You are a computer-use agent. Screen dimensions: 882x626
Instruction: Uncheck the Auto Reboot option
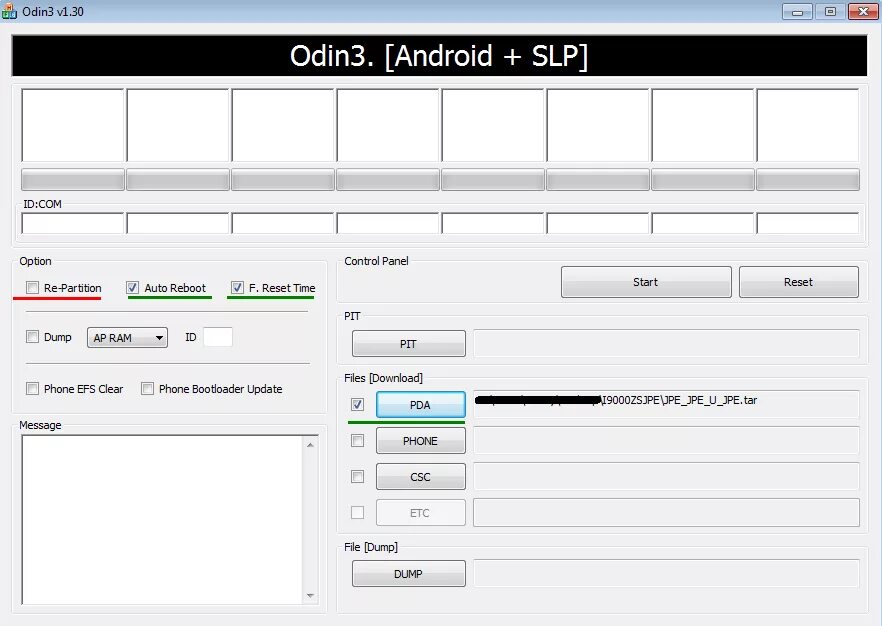(132, 288)
